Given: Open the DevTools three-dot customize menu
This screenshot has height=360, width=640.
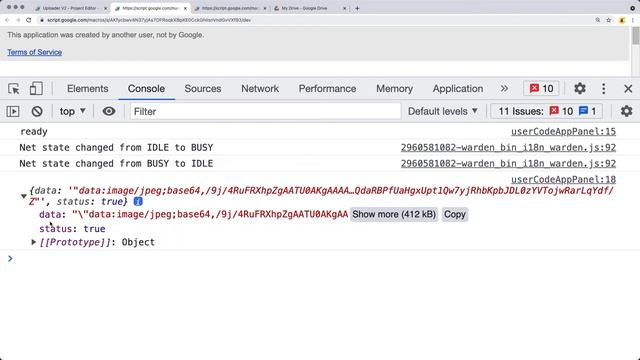Looking at the screenshot, I should [604, 89].
